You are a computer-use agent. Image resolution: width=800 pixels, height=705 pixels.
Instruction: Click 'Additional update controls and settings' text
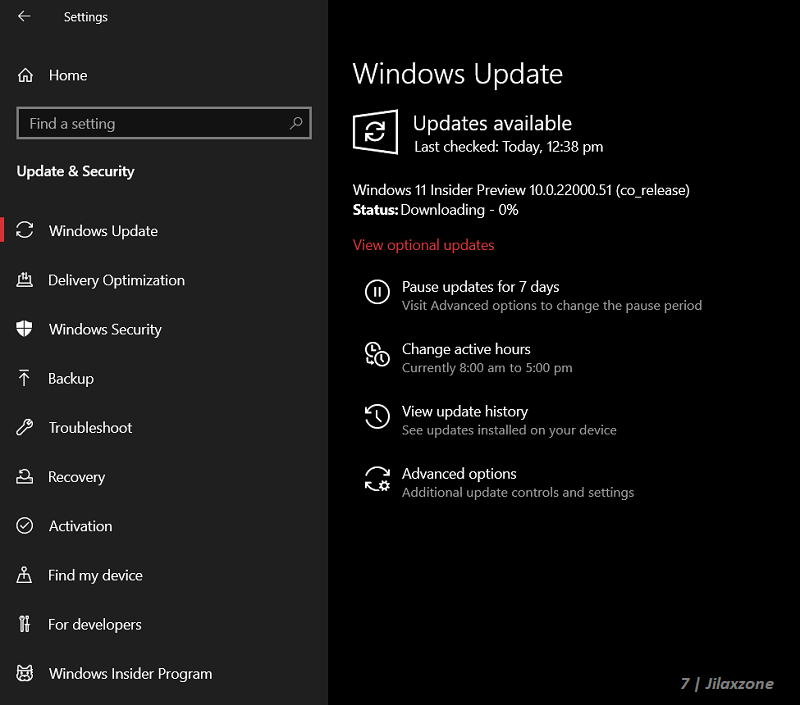(x=518, y=492)
